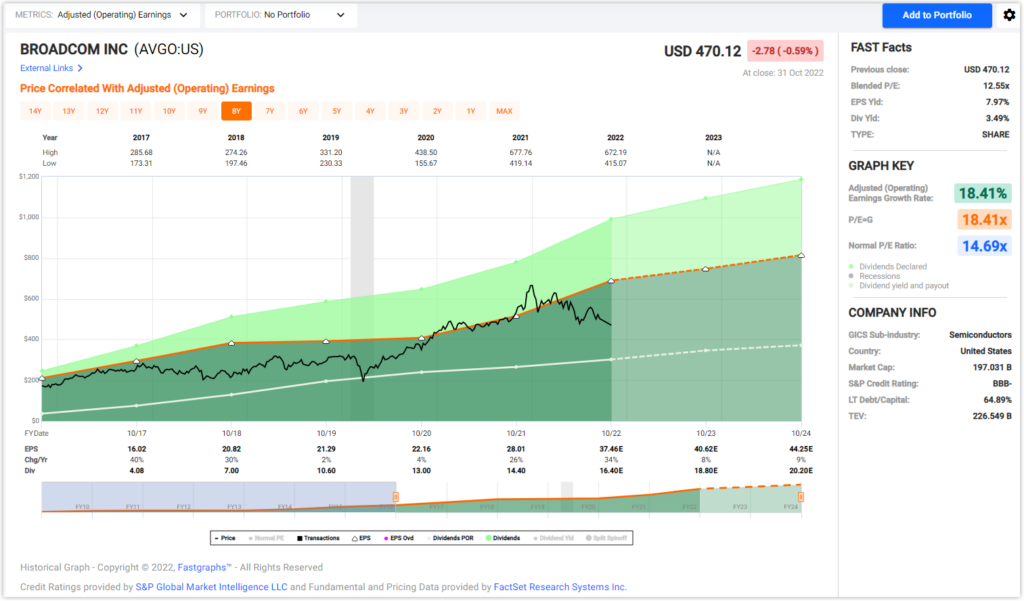Toggle the Dividend Yld legend item
This screenshot has width=1024, height=601.
pos(553,538)
